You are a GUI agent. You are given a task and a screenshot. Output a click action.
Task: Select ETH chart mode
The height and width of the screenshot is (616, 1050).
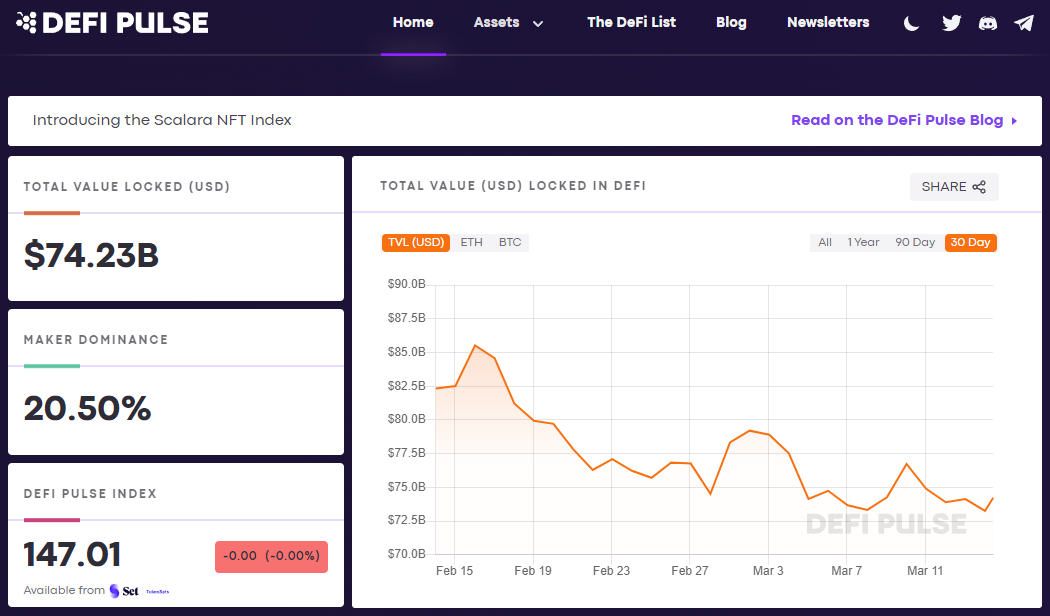click(471, 242)
